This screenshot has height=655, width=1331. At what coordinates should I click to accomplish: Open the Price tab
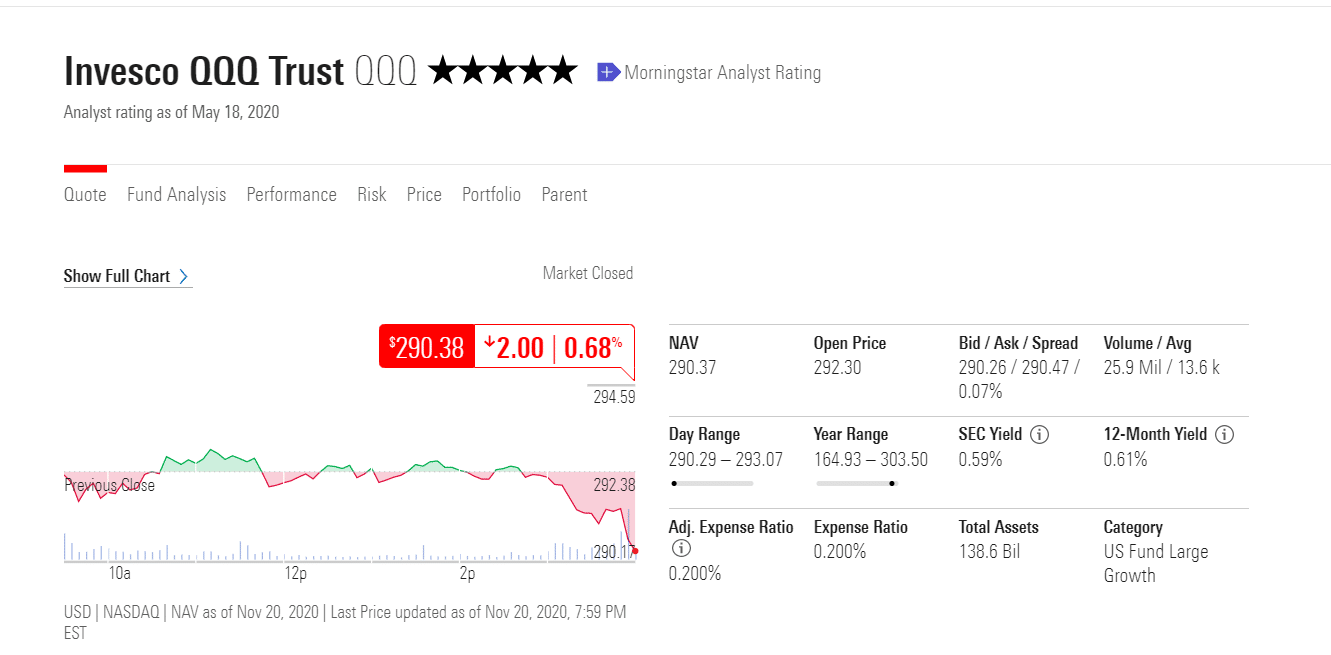(424, 195)
